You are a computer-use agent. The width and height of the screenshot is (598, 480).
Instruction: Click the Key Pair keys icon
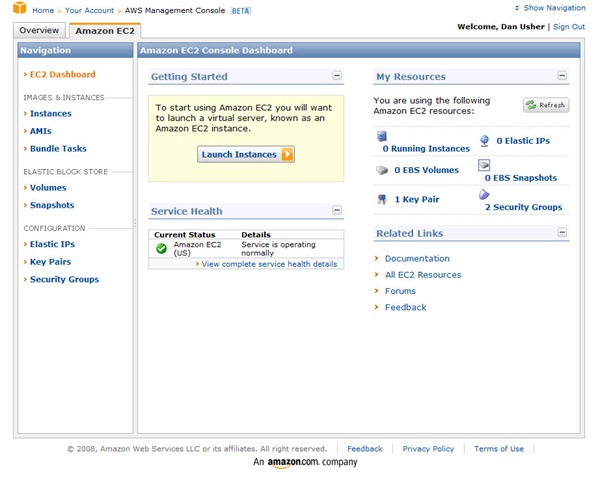coord(382,199)
